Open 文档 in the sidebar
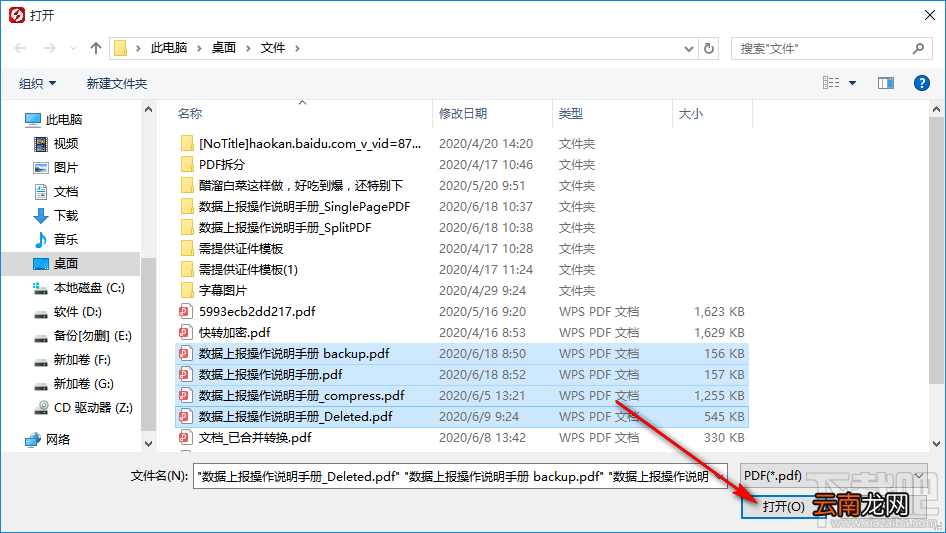Screen dimensions: 946x533 [56, 191]
